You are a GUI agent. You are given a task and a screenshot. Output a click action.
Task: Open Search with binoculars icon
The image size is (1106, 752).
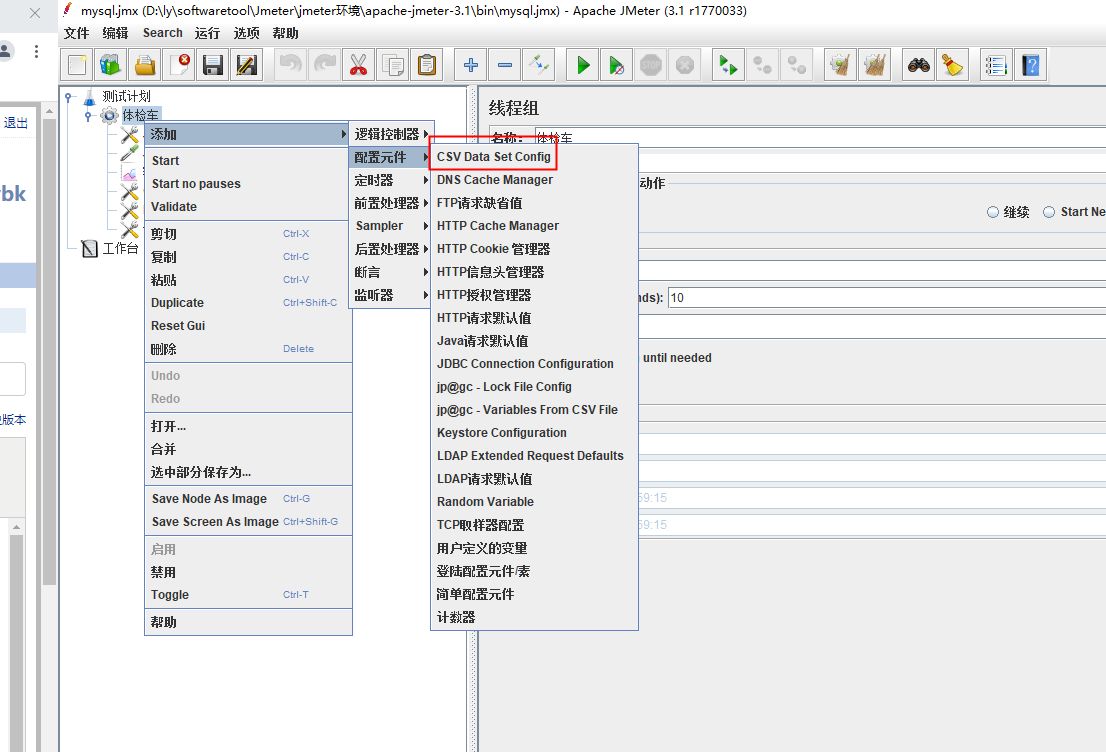tap(918, 66)
